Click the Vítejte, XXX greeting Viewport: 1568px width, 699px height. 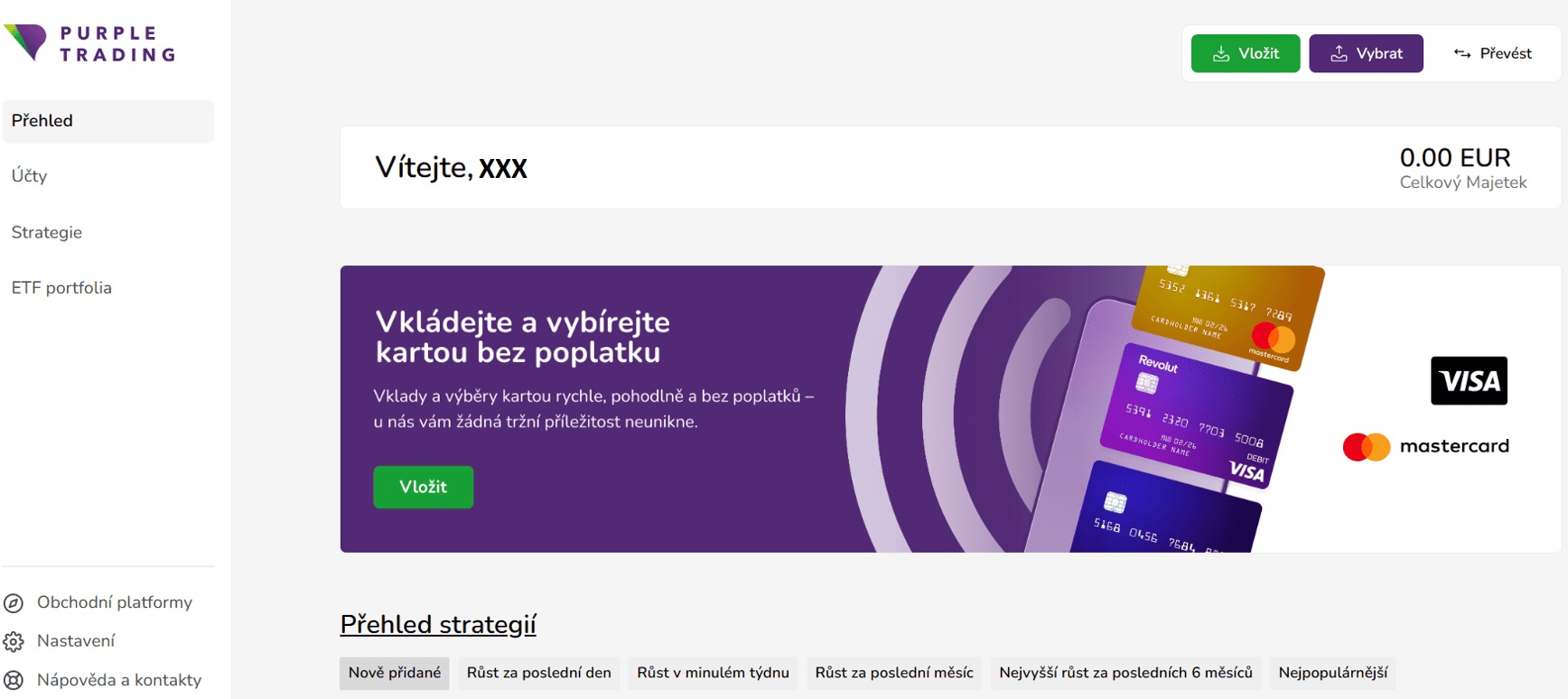click(x=451, y=168)
